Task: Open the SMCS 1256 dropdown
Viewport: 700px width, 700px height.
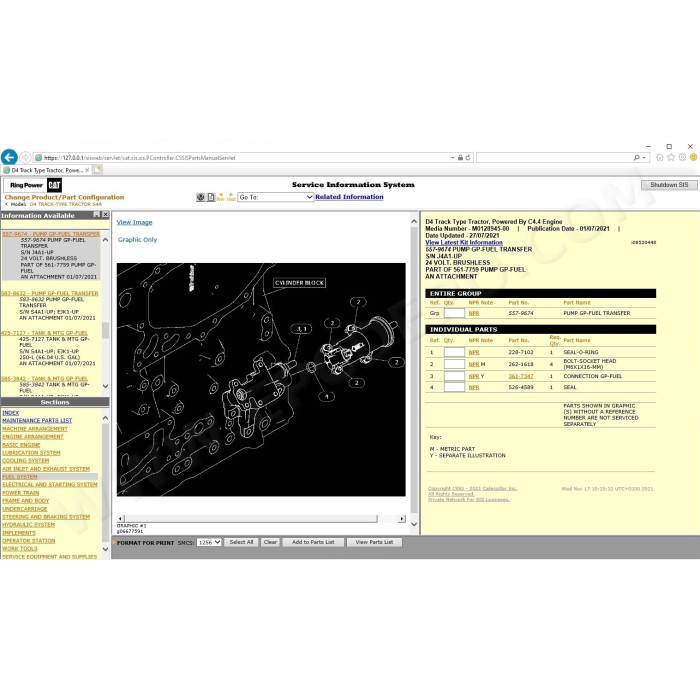Action: tap(209, 542)
